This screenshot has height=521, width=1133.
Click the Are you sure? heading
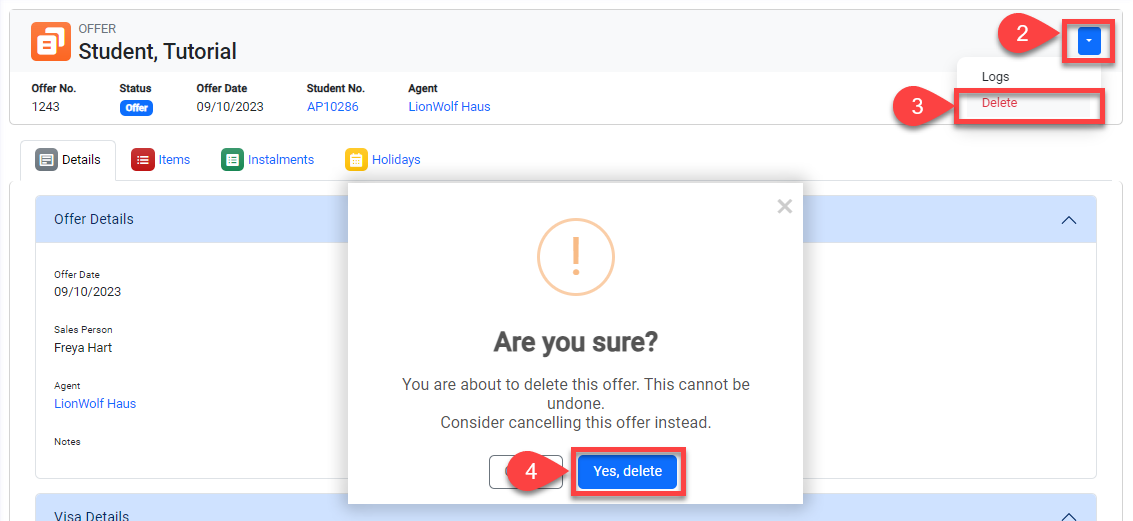(575, 342)
